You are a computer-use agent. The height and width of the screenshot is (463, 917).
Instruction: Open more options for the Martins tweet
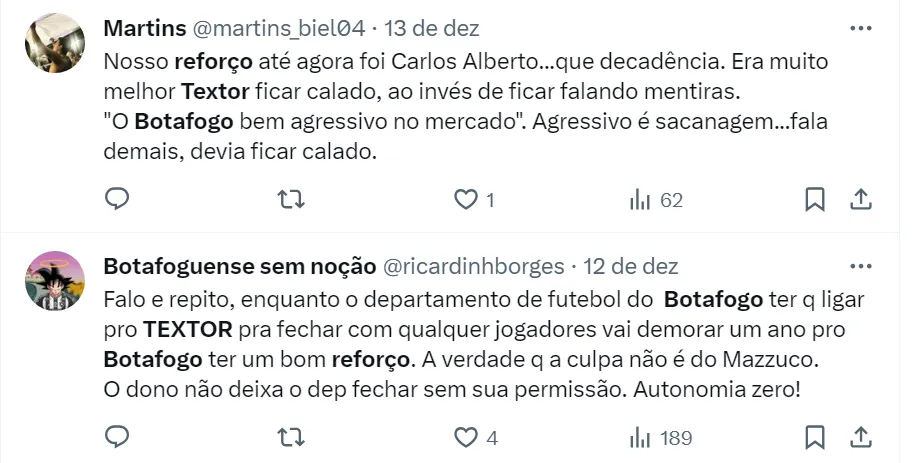(x=860, y=28)
